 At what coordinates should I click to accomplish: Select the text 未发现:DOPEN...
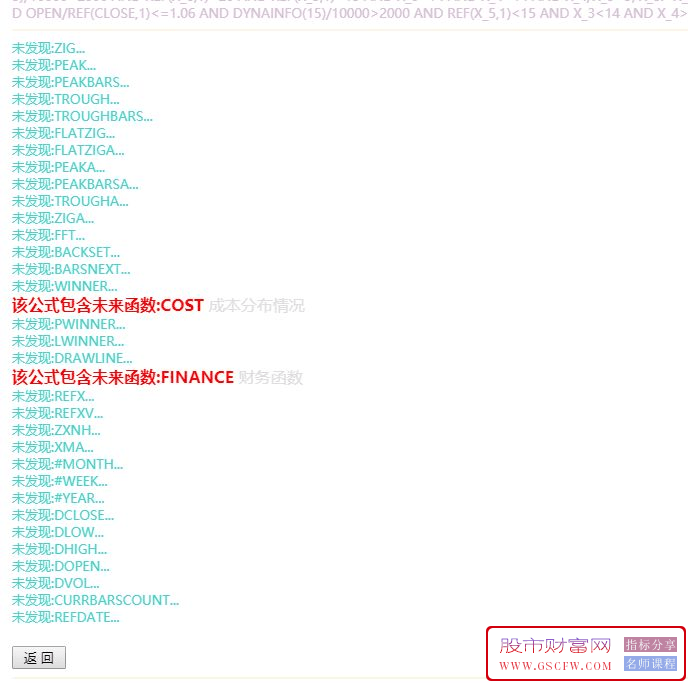[x=61, y=567]
